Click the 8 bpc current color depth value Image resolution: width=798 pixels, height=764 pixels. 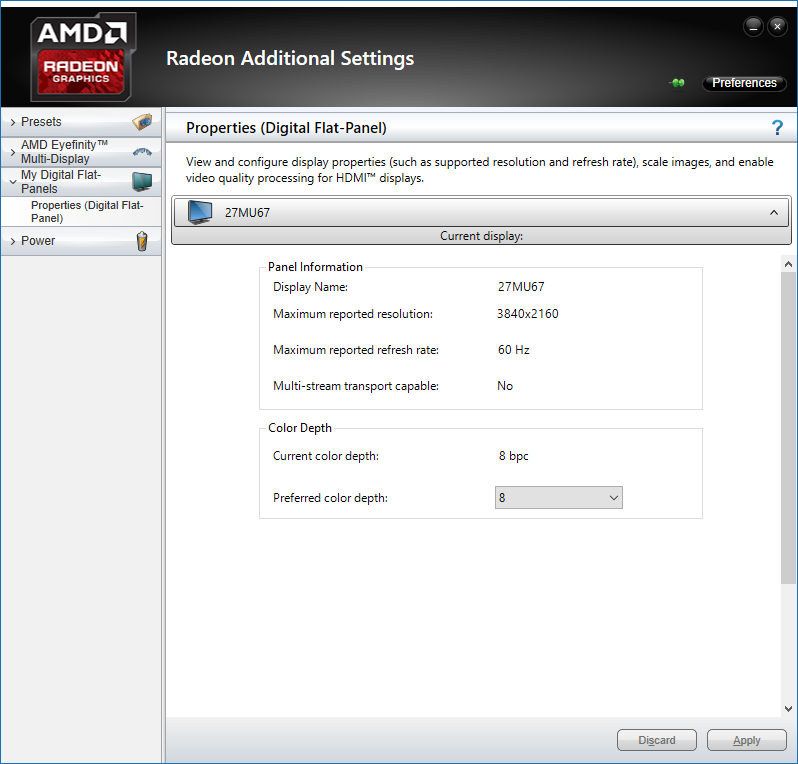point(514,456)
